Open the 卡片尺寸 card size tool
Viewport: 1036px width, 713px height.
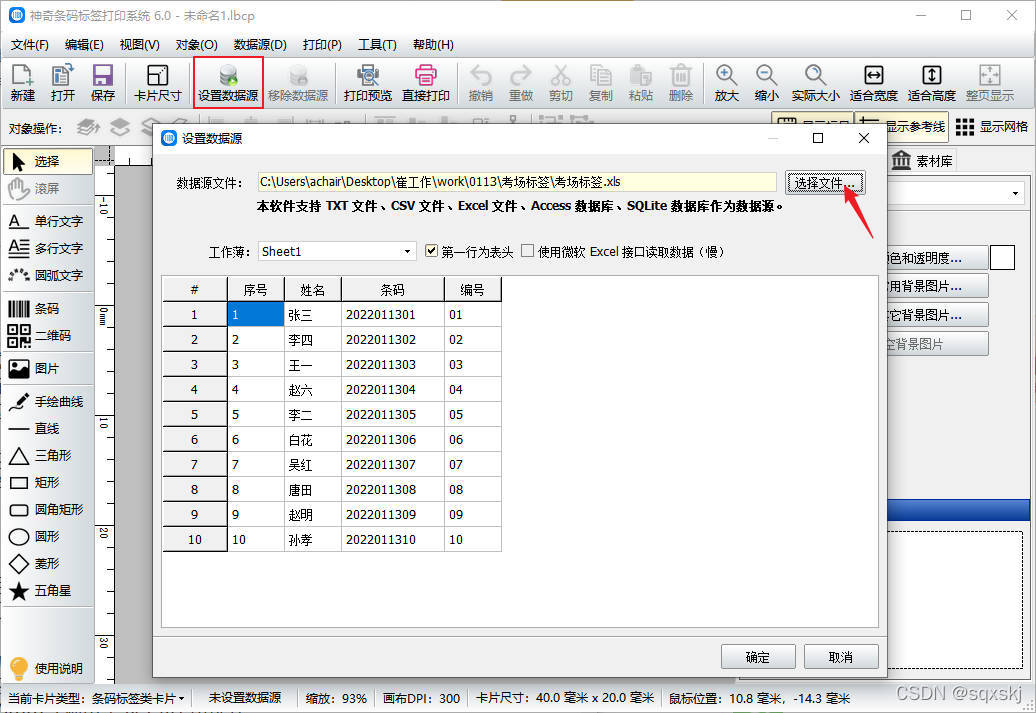(x=157, y=83)
